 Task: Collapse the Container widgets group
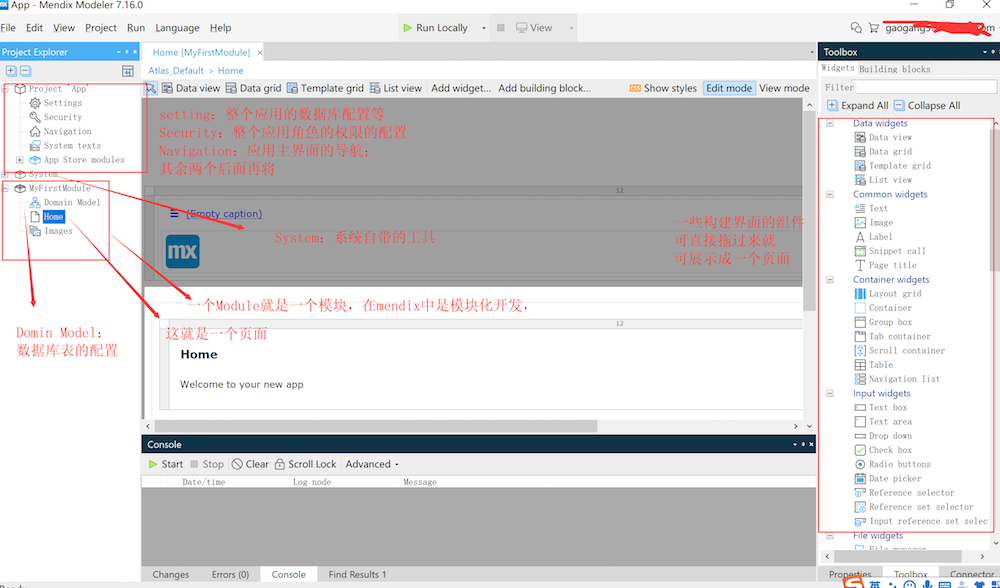pyautogui.click(x=830, y=279)
